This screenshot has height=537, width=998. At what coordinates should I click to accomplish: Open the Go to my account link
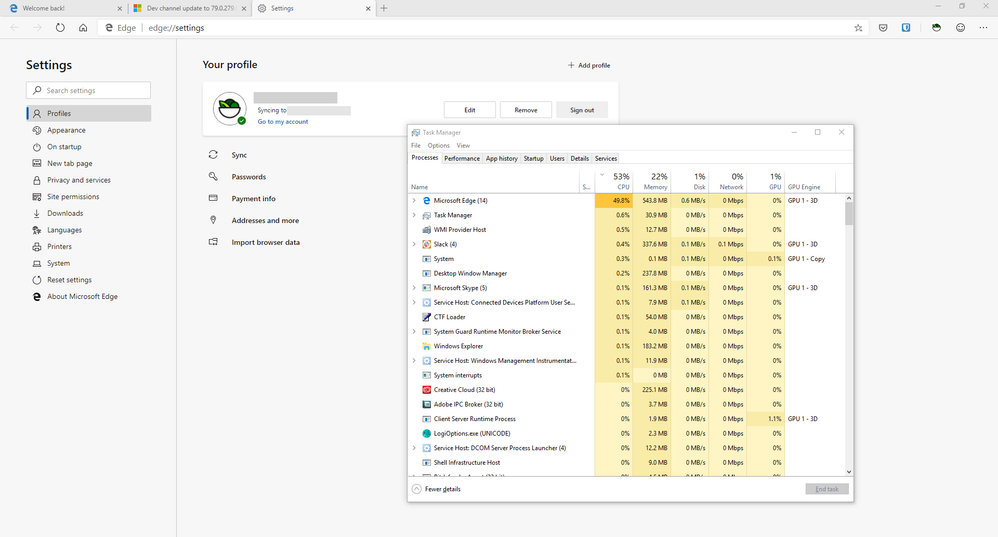[283, 122]
